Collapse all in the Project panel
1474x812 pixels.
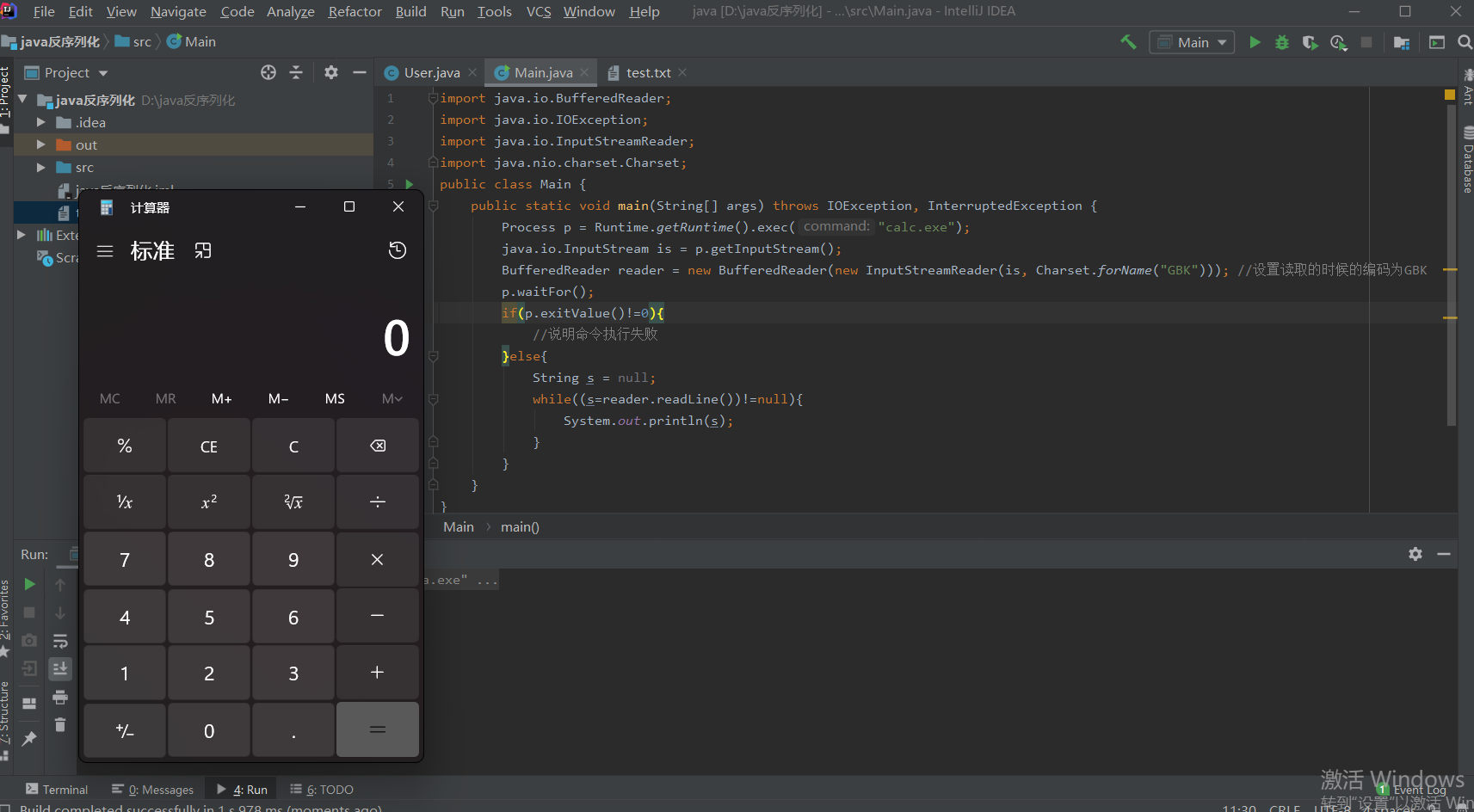296,72
